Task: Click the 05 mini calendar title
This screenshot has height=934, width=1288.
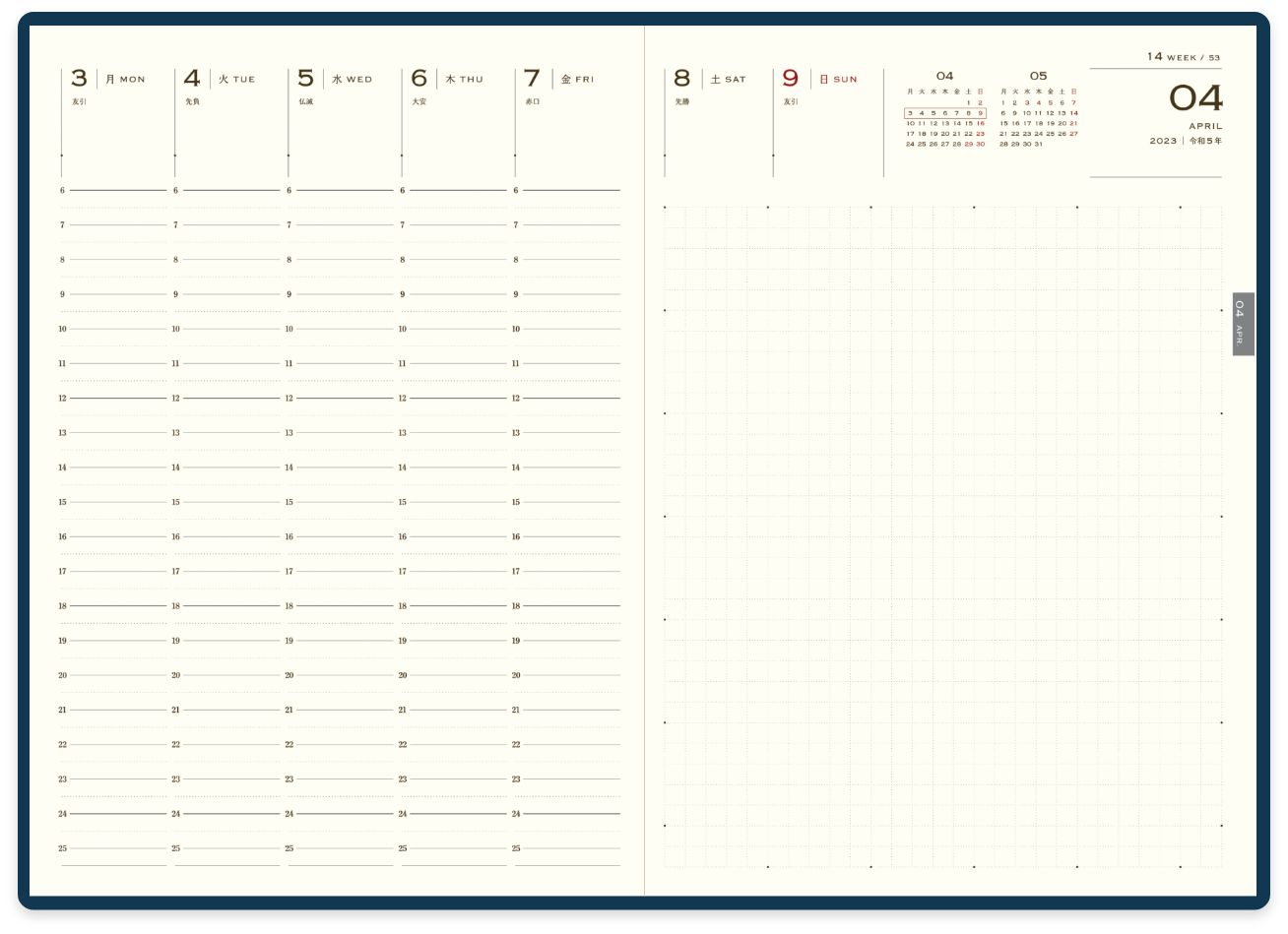Action: point(1038,76)
